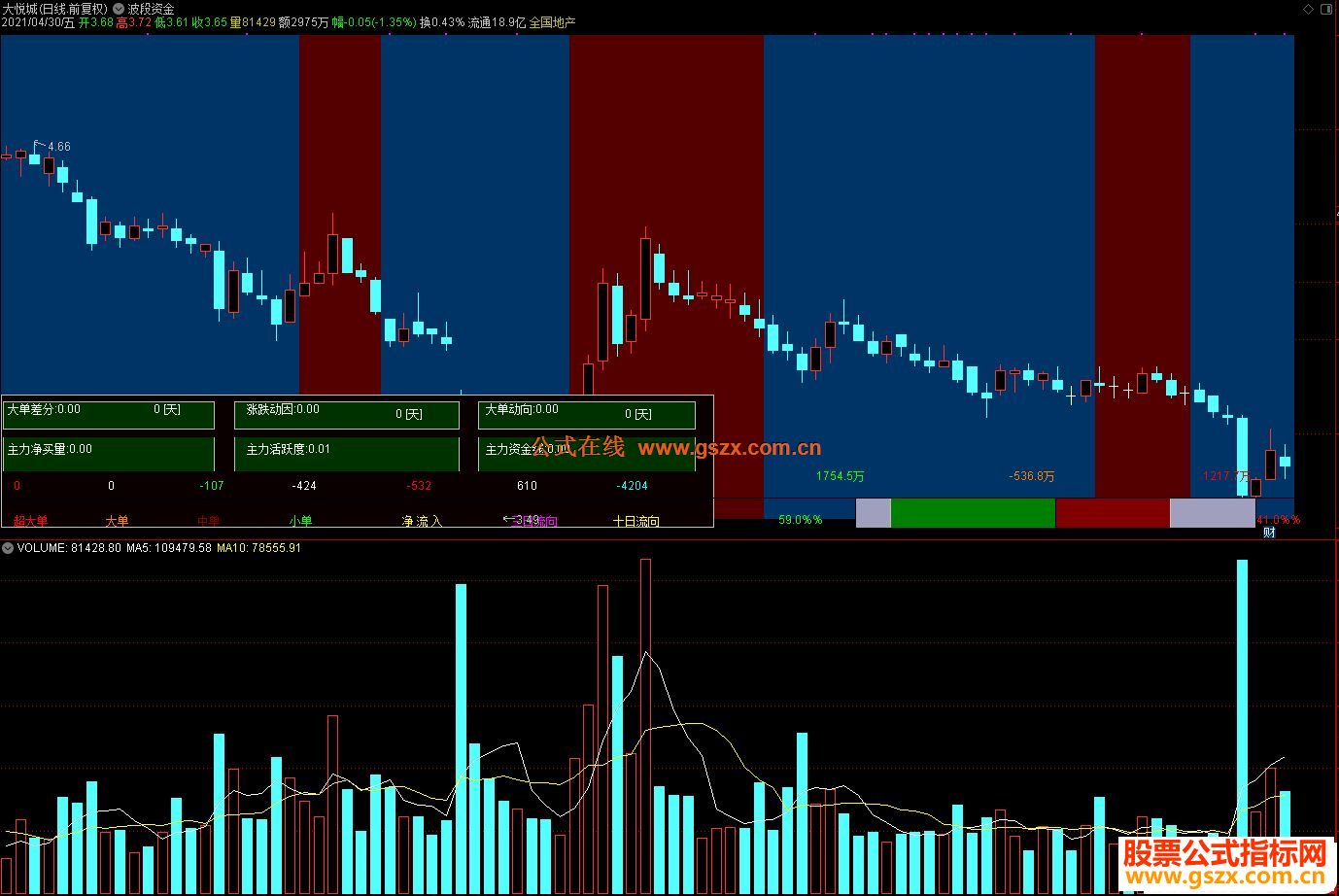Click the 610 value
This screenshot has height=896, width=1339.
pyautogui.click(x=527, y=486)
